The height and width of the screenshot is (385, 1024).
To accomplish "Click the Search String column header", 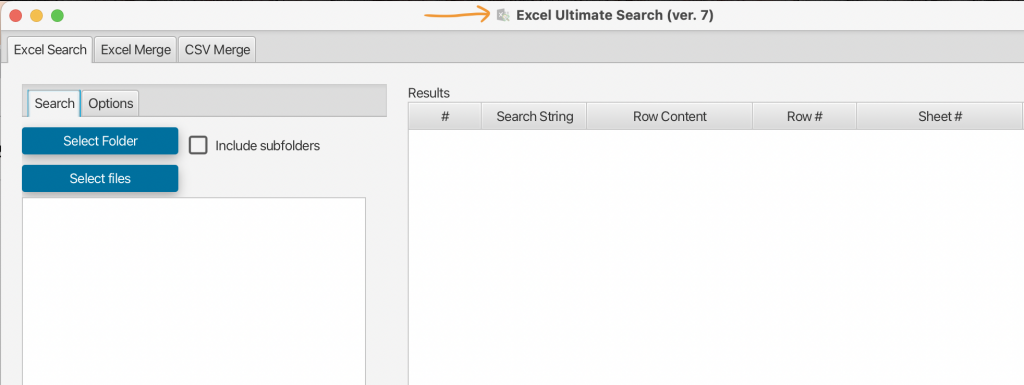I will [x=534, y=116].
